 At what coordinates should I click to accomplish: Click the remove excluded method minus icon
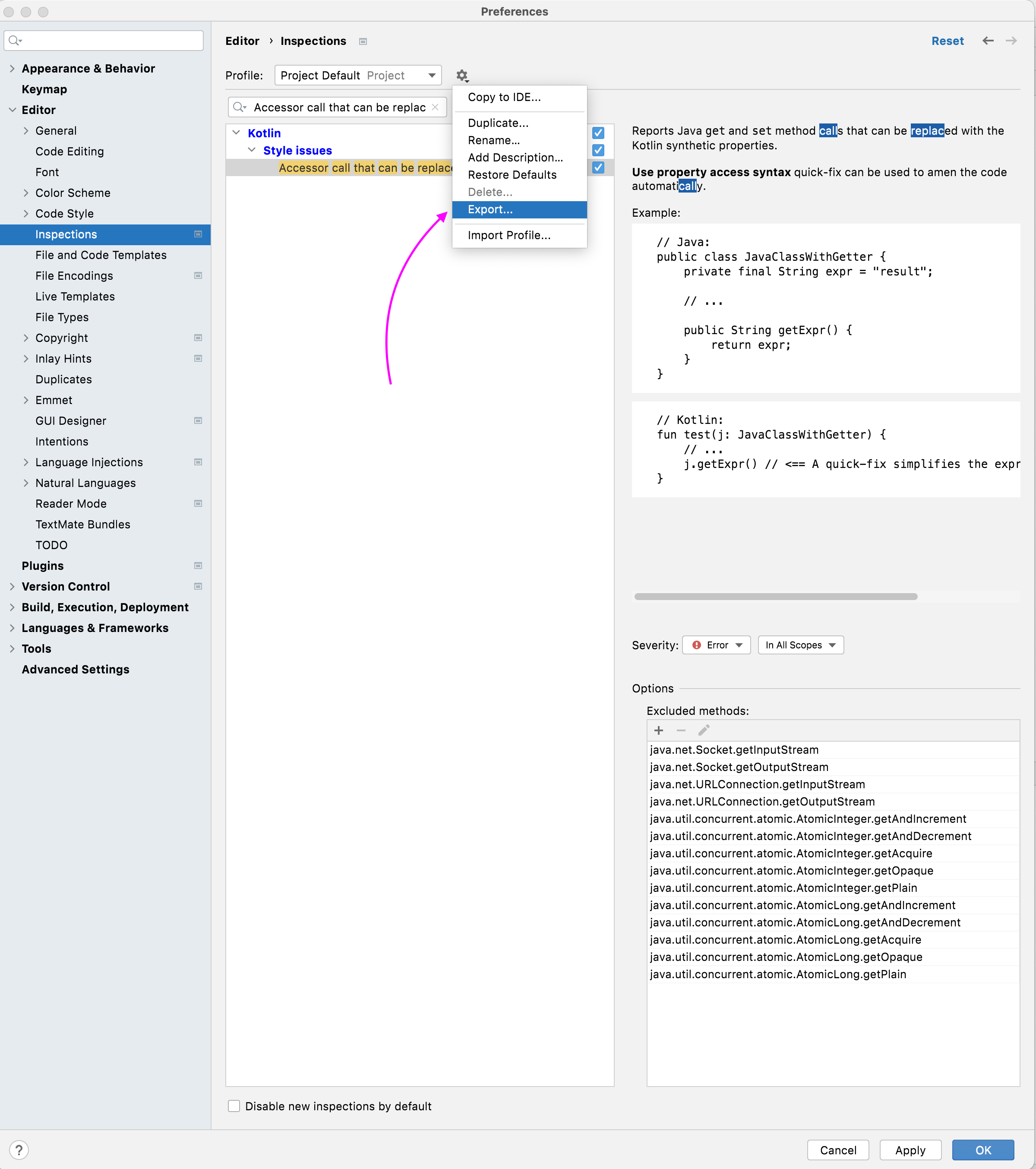click(x=681, y=730)
